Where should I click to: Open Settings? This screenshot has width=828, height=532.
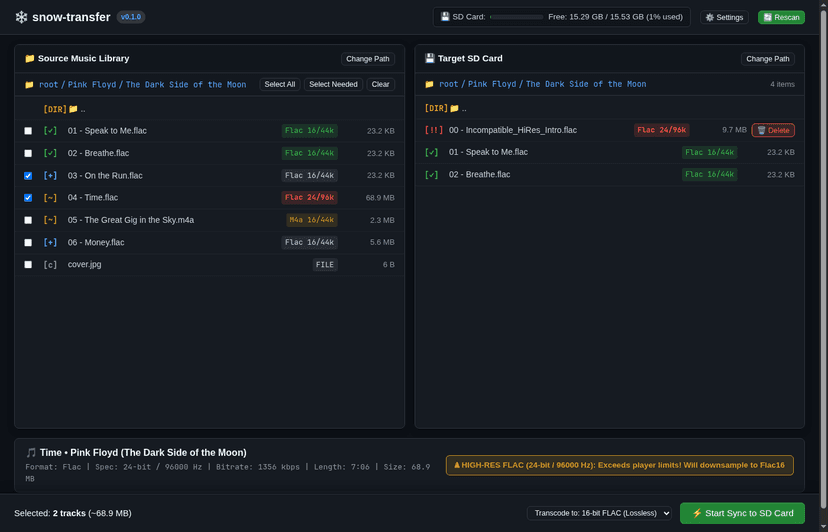point(724,17)
